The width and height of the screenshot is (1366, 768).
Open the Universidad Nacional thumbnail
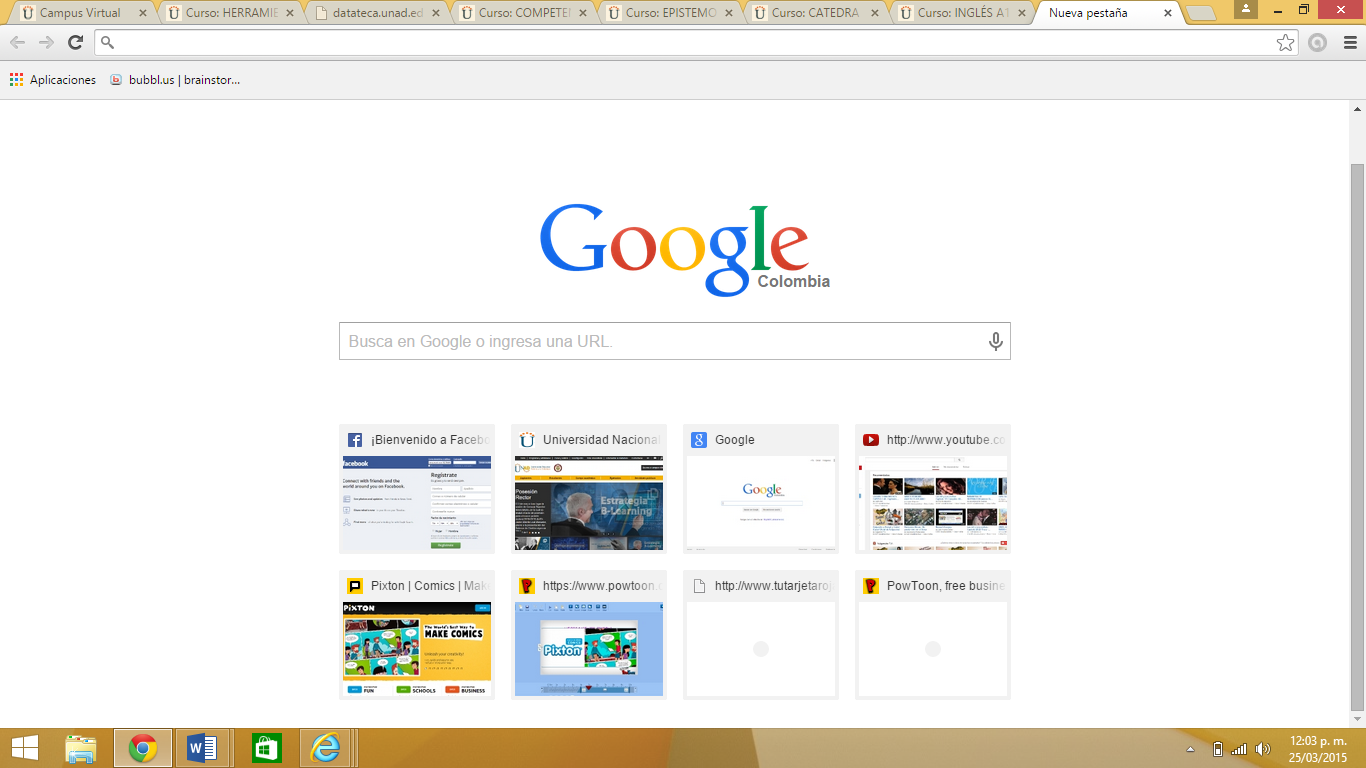(x=589, y=489)
